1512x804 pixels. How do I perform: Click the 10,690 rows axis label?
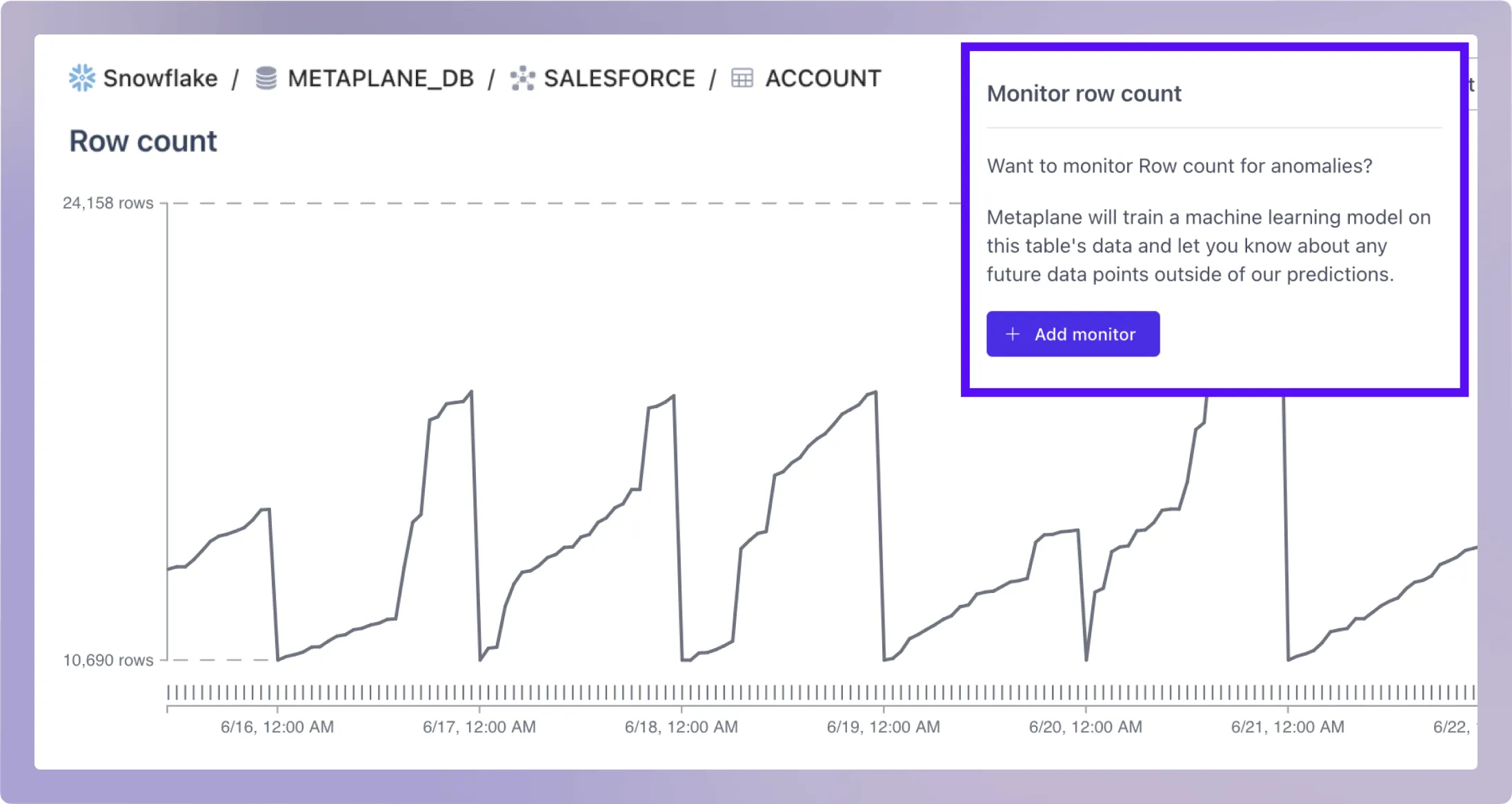[x=107, y=660]
